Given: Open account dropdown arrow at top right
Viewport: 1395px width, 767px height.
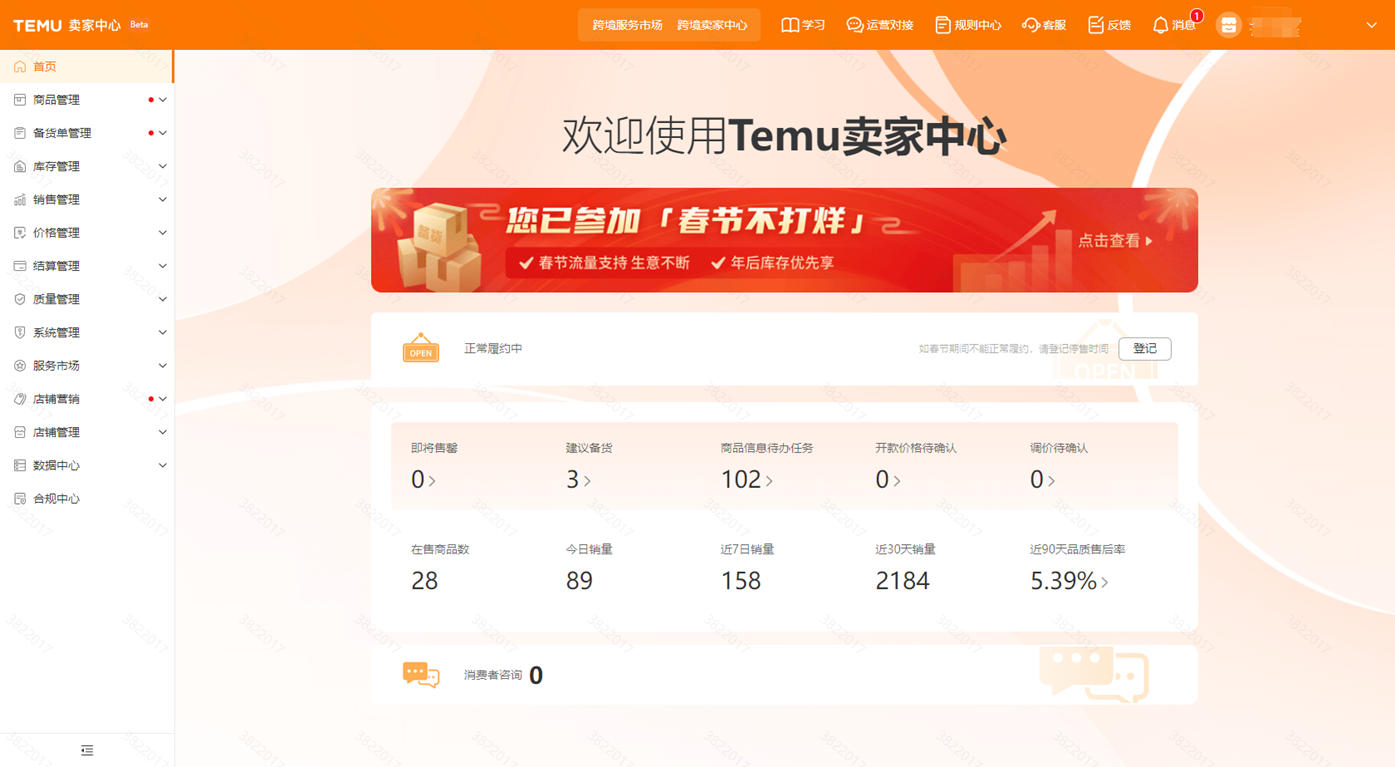Looking at the screenshot, I should (x=1371, y=25).
